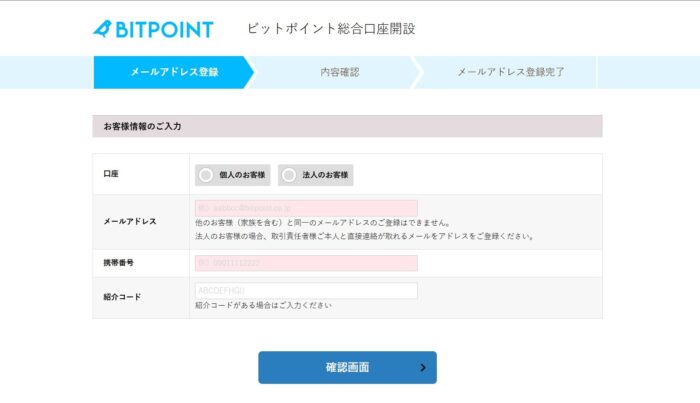Select the 法人のお客様 radio option
This screenshot has height=403, width=700.
coord(316,175)
